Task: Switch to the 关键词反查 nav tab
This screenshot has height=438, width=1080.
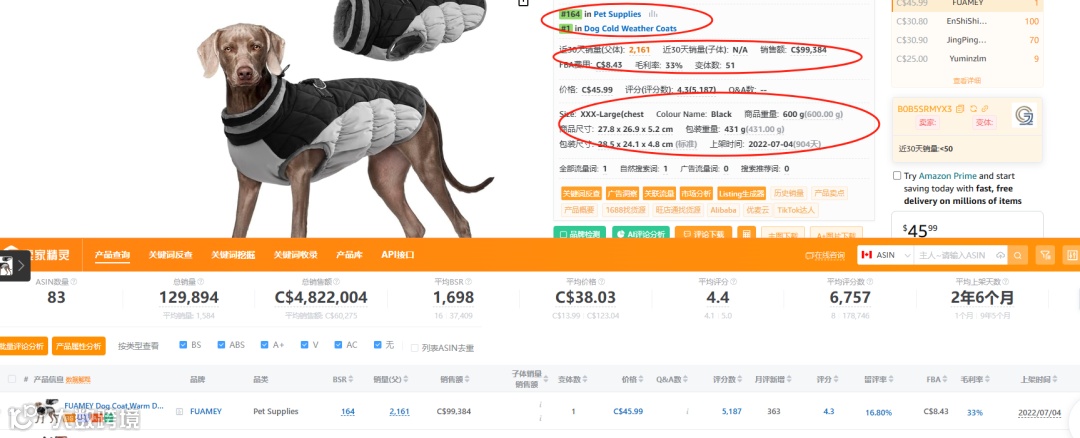Action: [171, 255]
